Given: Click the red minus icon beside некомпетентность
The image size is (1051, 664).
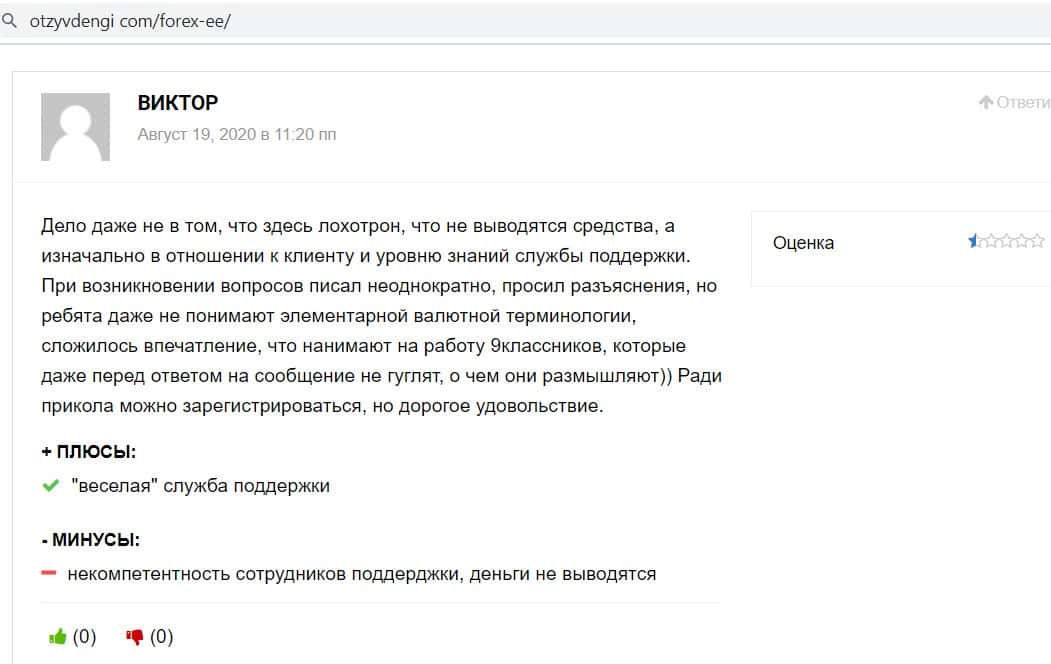Looking at the screenshot, I should [49, 574].
